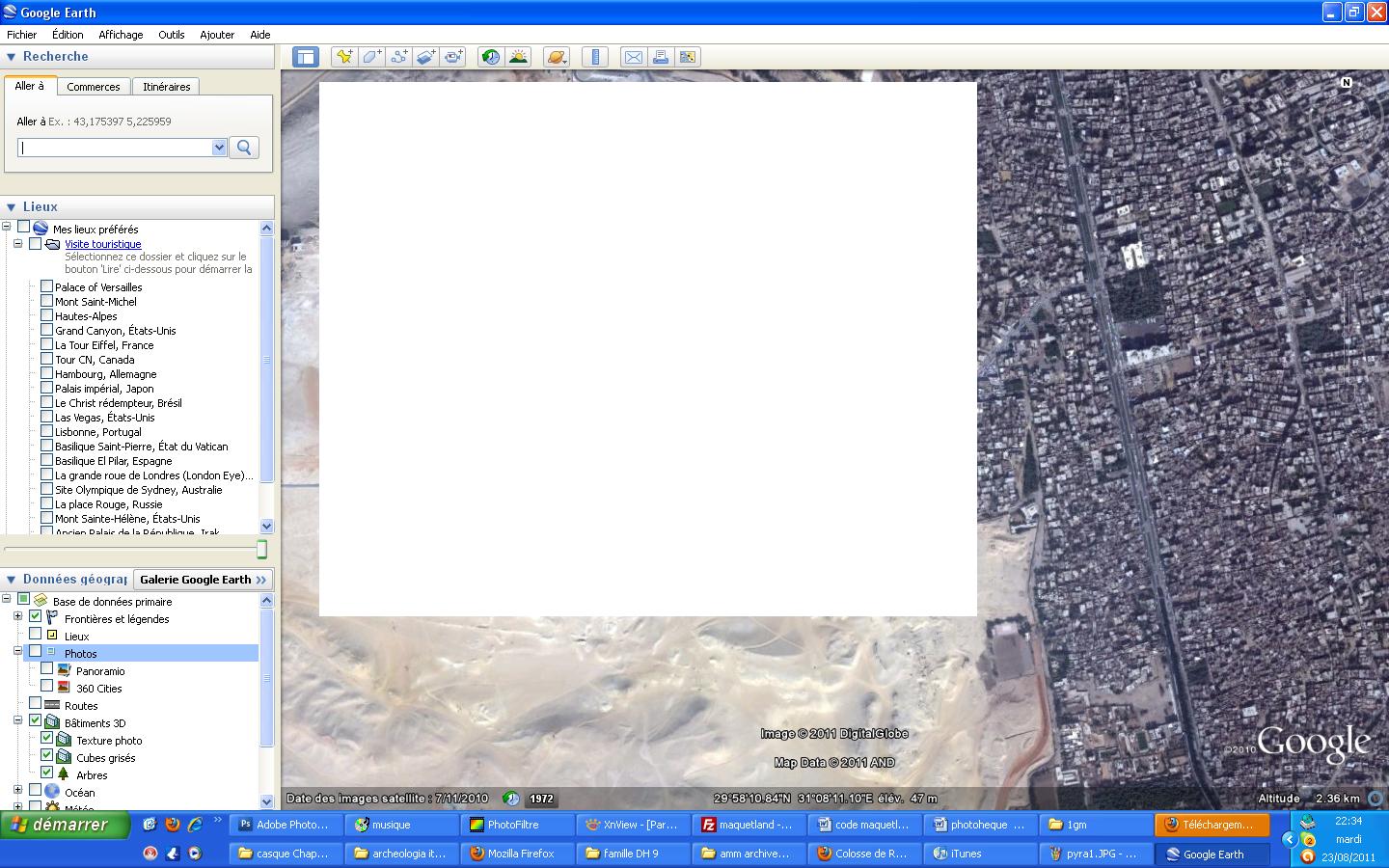Image resolution: width=1389 pixels, height=868 pixels.
Task: Click the status bar historical imagery clock icon
Action: (x=512, y=799)
